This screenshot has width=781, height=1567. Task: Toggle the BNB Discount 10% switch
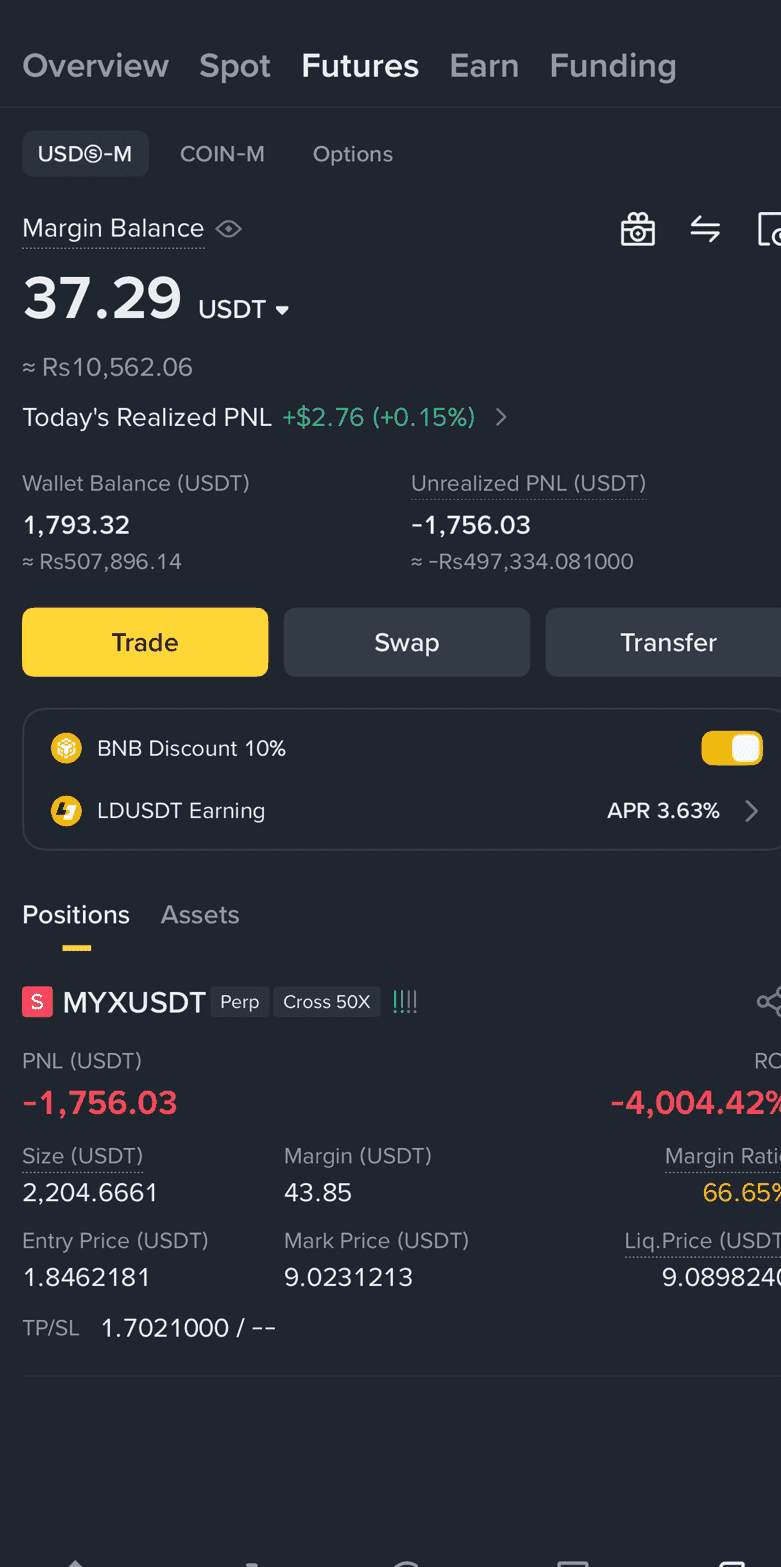coord(732,748)
